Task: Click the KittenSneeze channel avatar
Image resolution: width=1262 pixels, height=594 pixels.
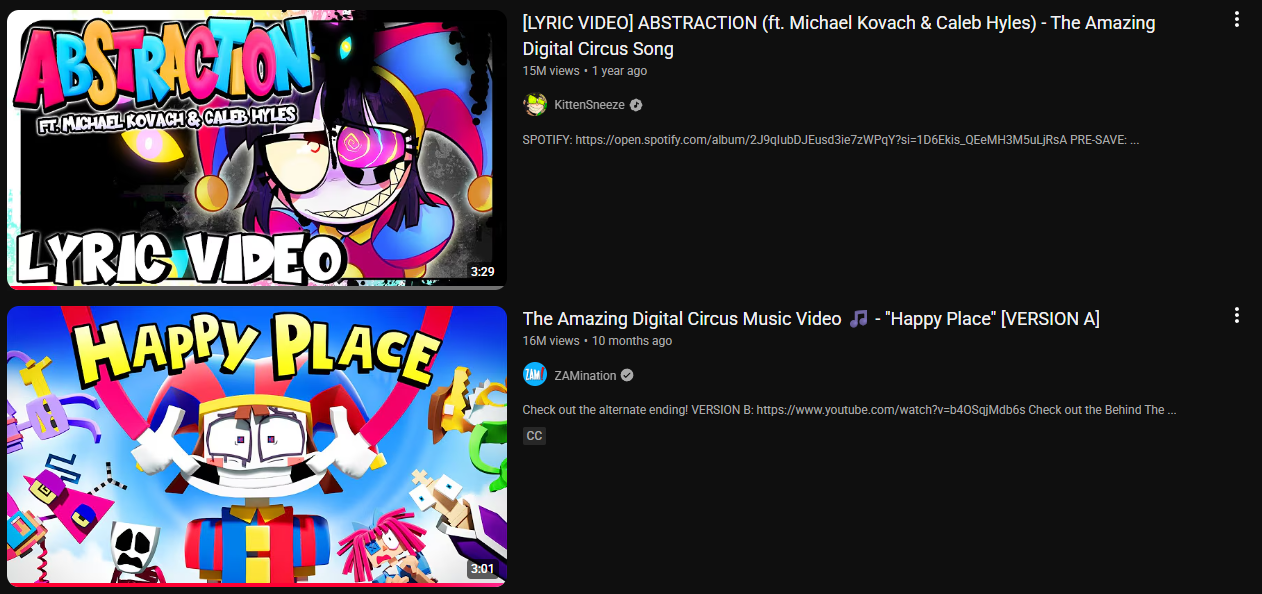Action: point(535,105)
